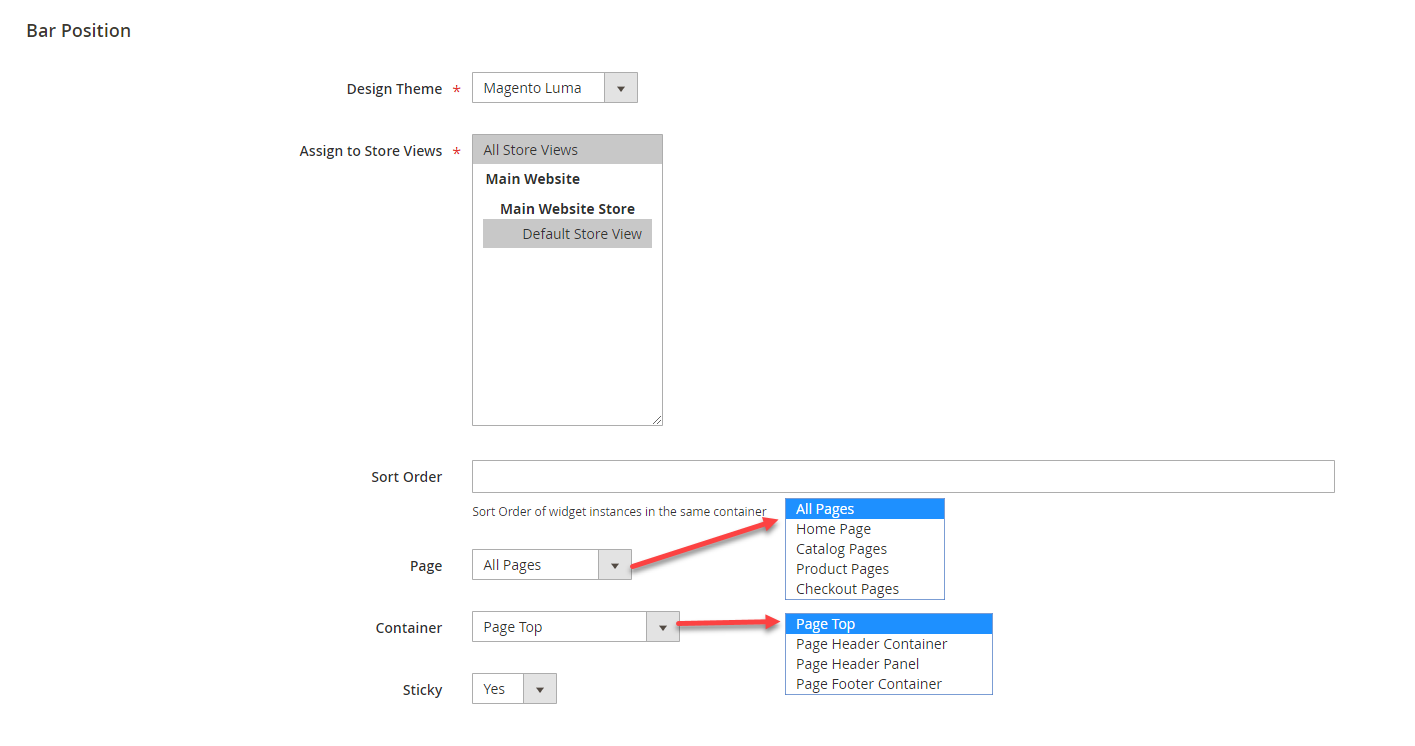Toggle the Sticky Yes dropdown
Viewport: 1415px width, 746px height.
539,689
